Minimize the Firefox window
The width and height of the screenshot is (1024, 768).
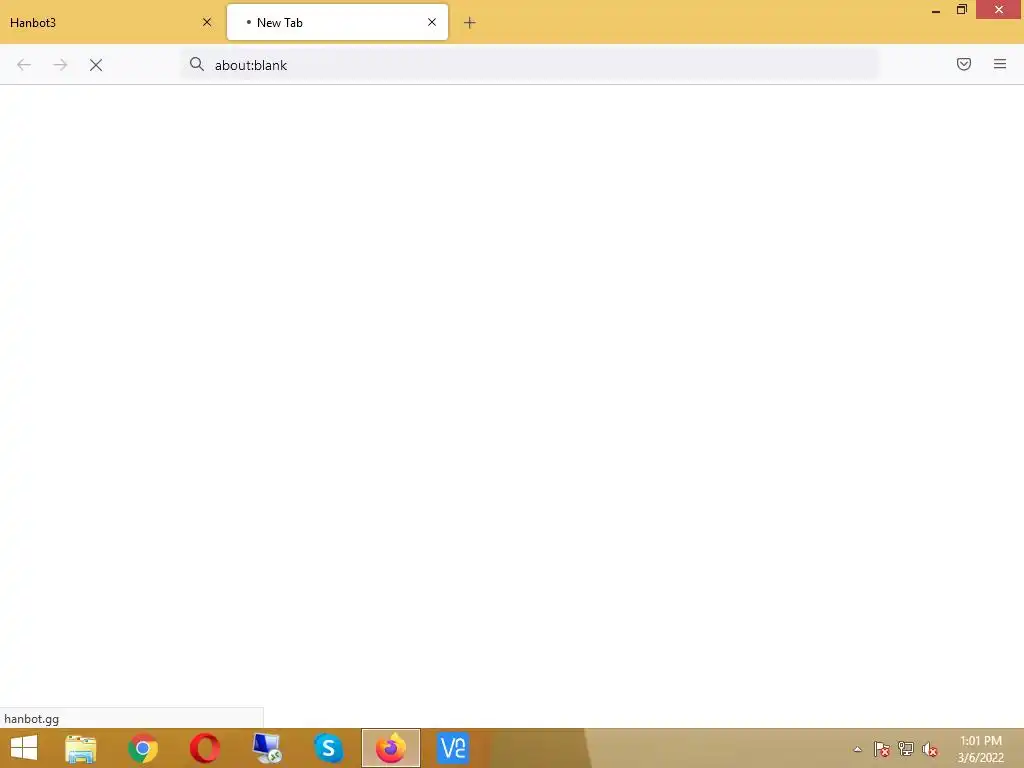coord(936,10)
